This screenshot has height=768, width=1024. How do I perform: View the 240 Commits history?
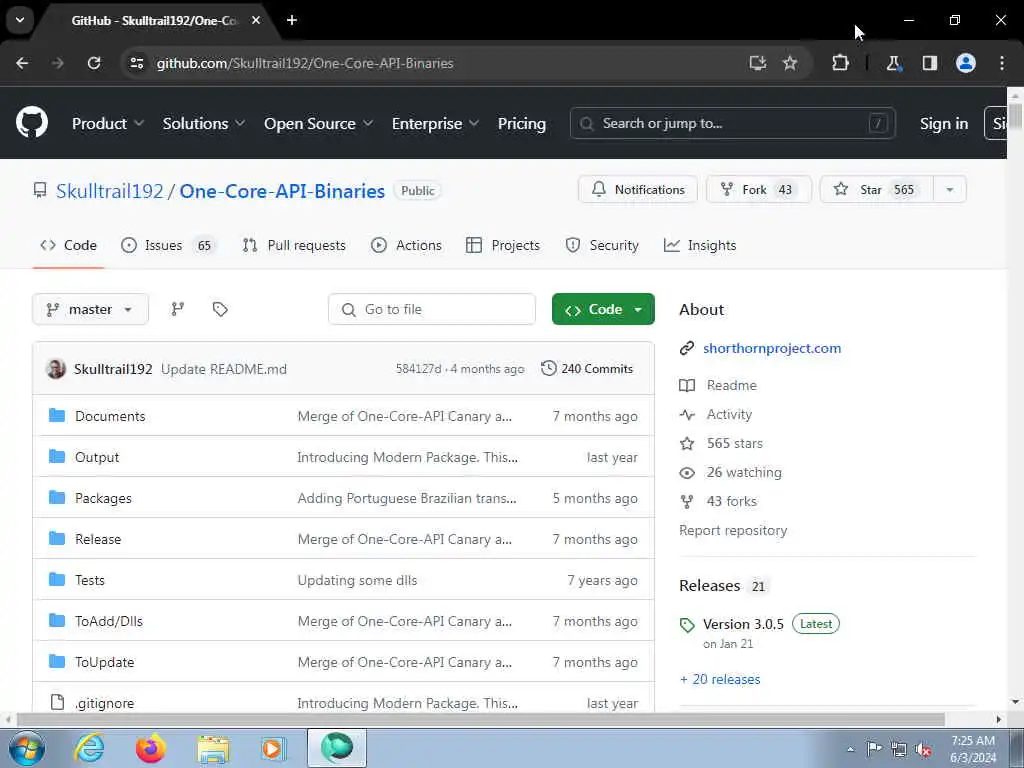[x=587, y=368]
